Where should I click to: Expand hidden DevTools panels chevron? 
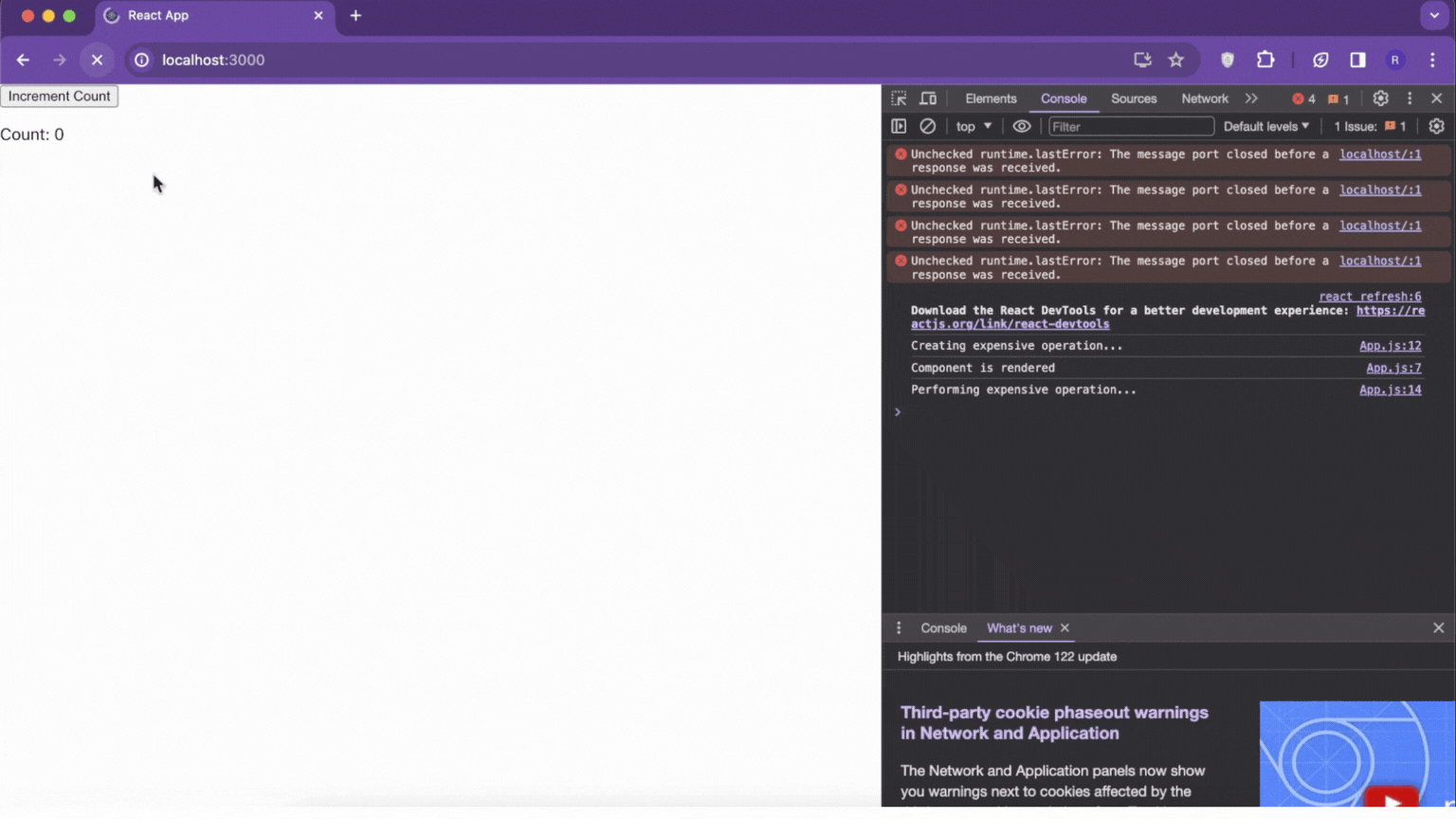point(1251,98)
